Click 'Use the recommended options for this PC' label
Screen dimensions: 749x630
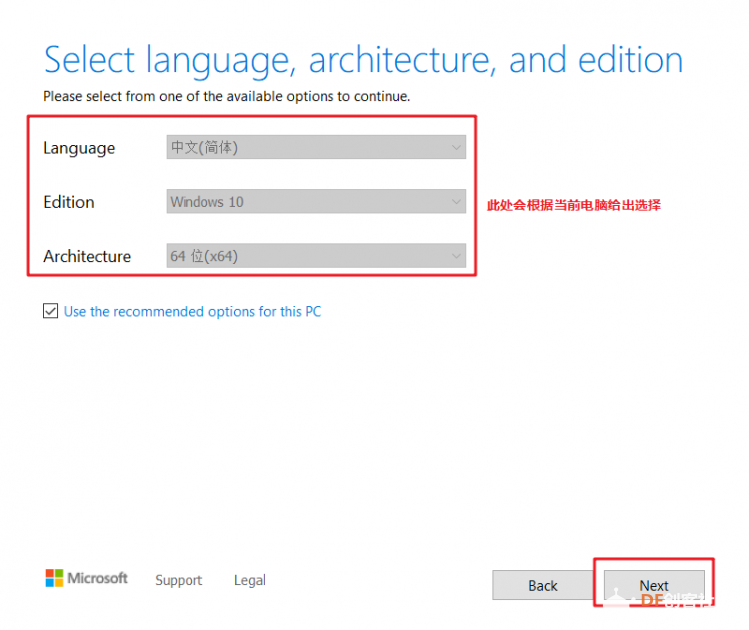click(192, 311)
